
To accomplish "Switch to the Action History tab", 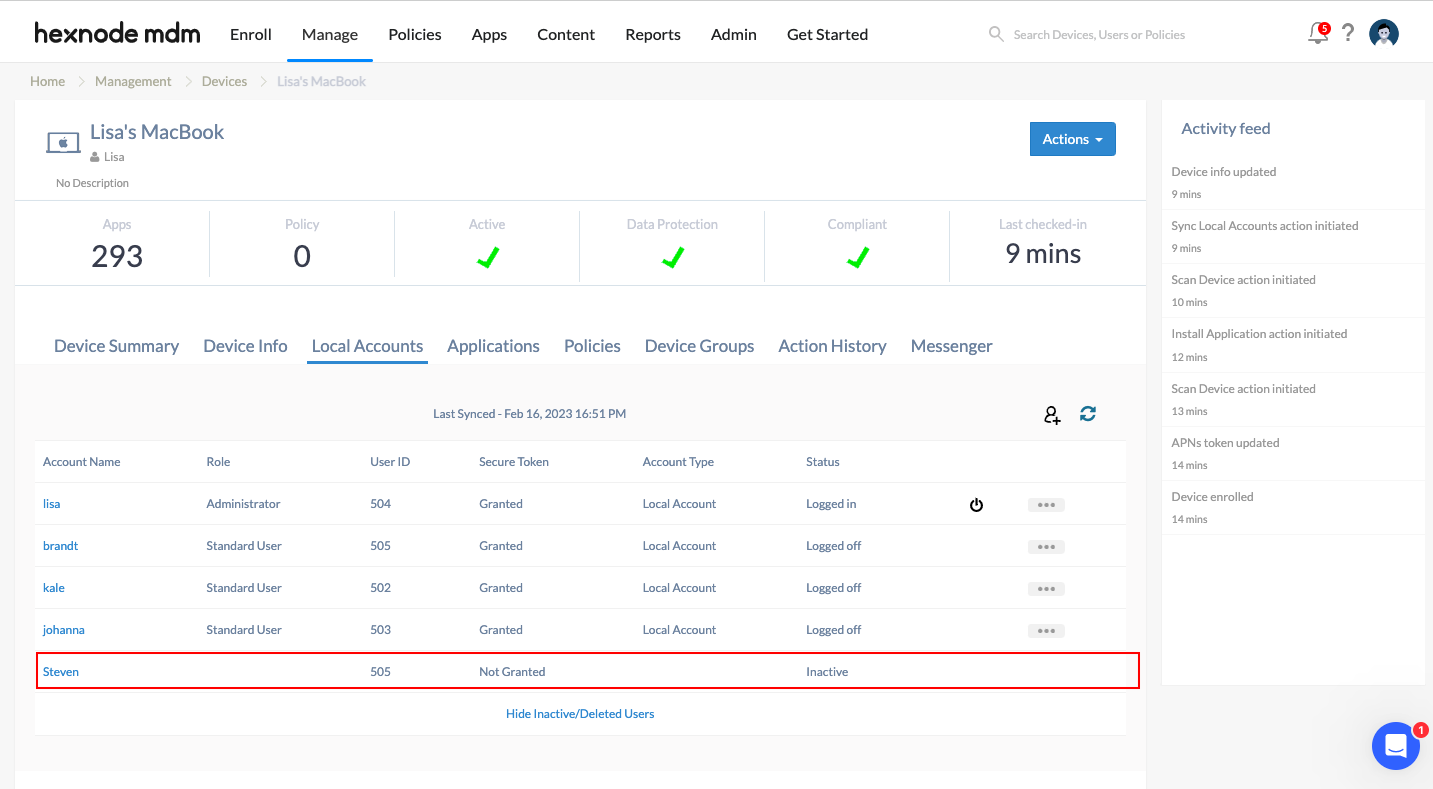I will coord(832,346).
